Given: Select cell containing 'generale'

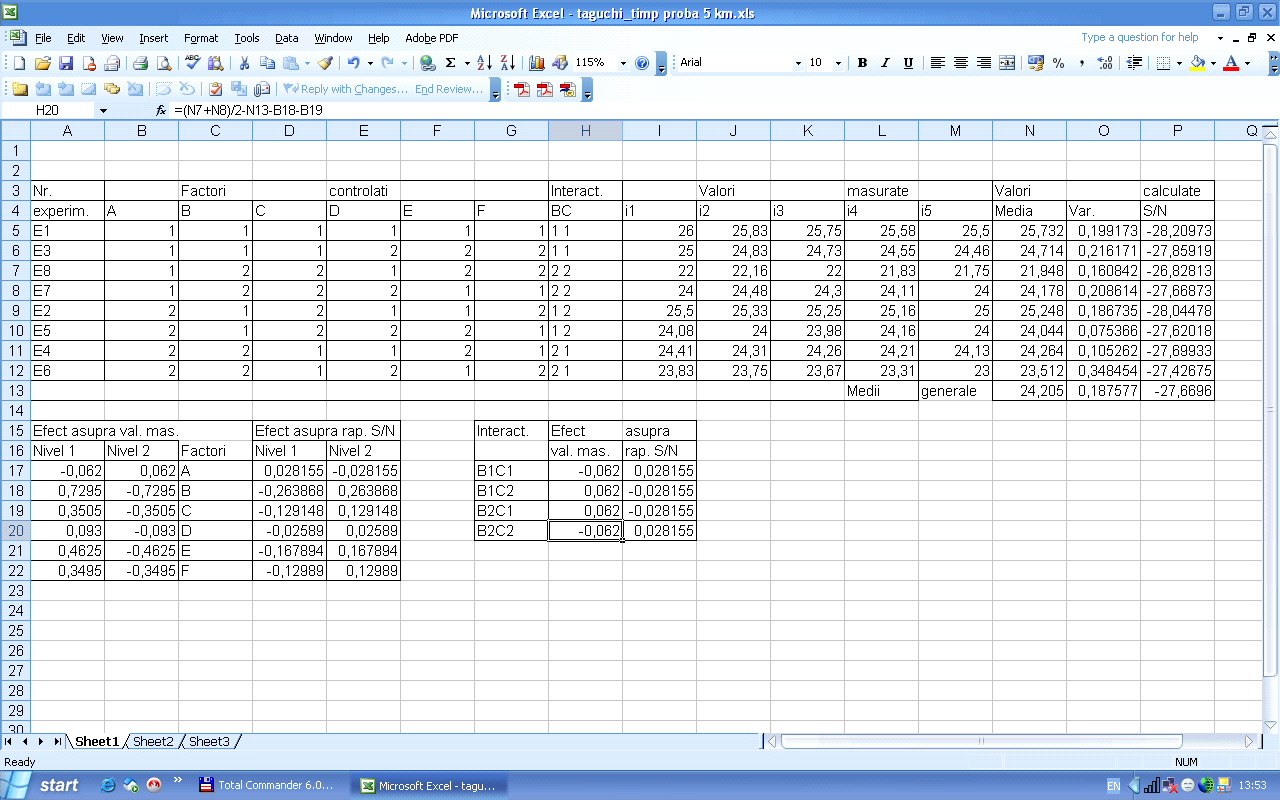Looking at the screenshot, I should (955, 391).
